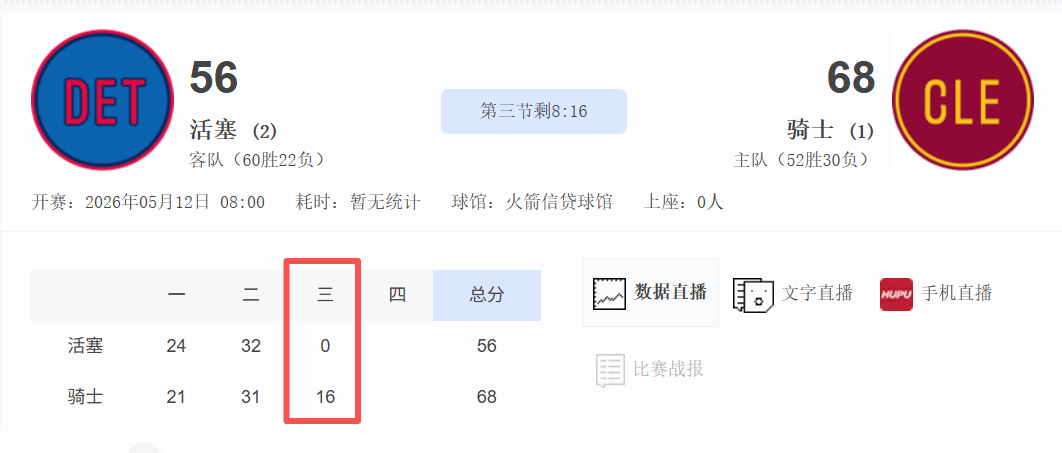
Task: Select the 二 quarter column header
Action: 251,295
